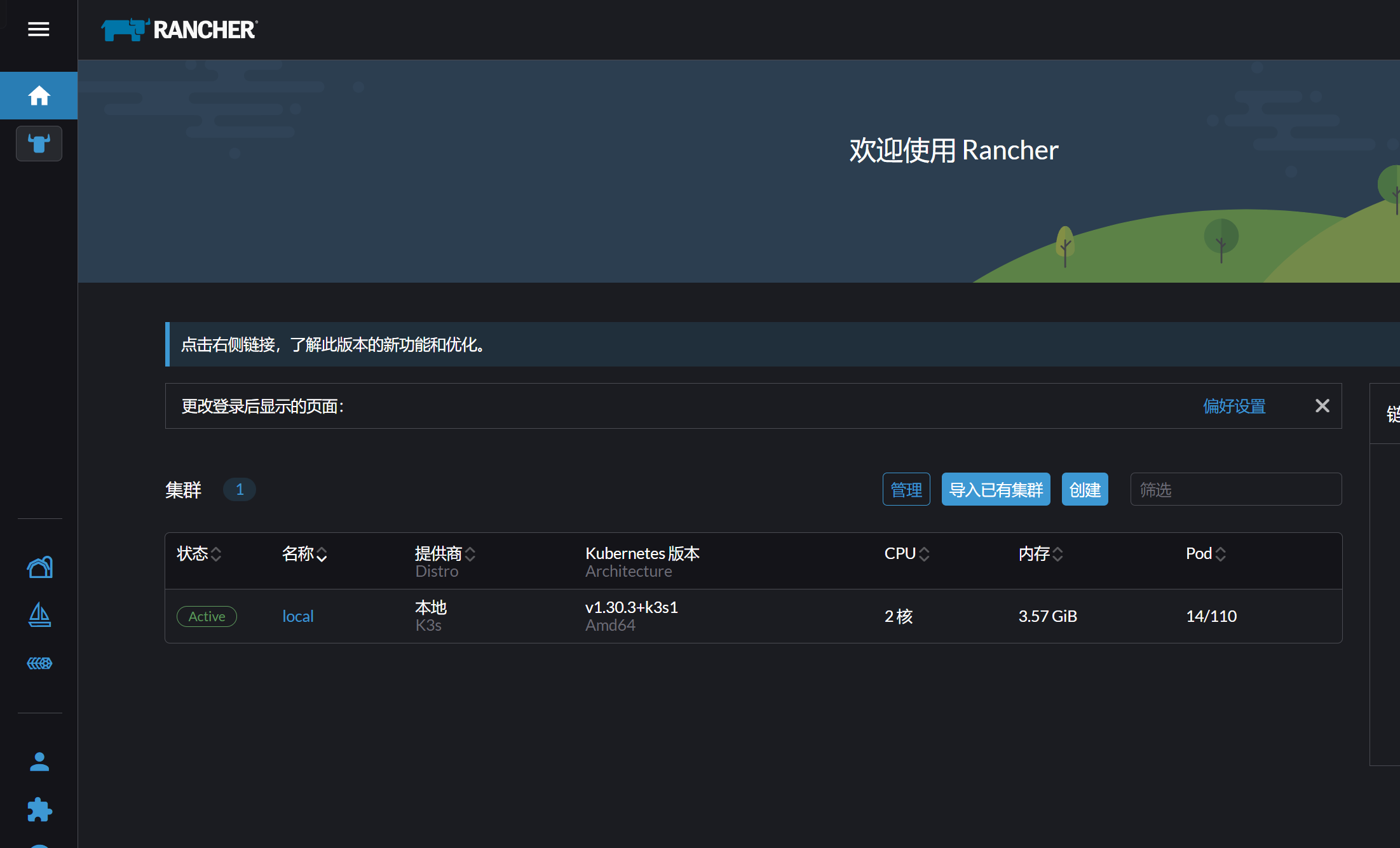Open Cluster Management barn icon
The image size is (1400, 848).
(39, 567)
